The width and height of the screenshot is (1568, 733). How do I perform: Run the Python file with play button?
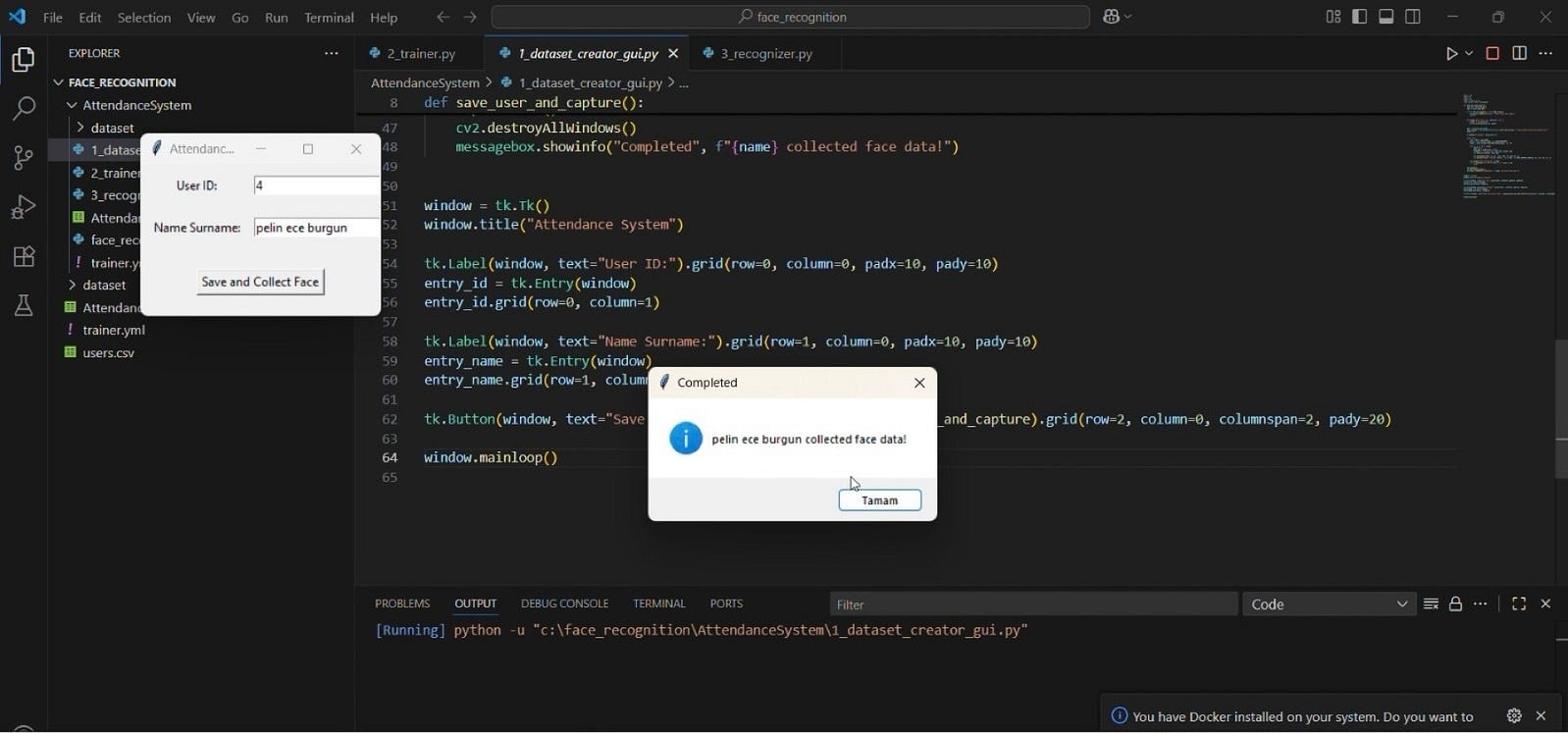(x=1451, y=54)
